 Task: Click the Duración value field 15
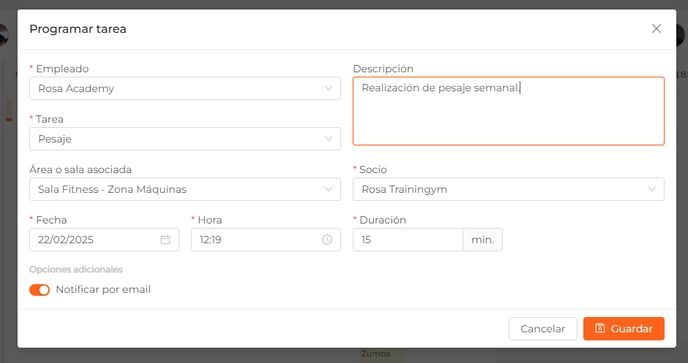click(408, 240)
